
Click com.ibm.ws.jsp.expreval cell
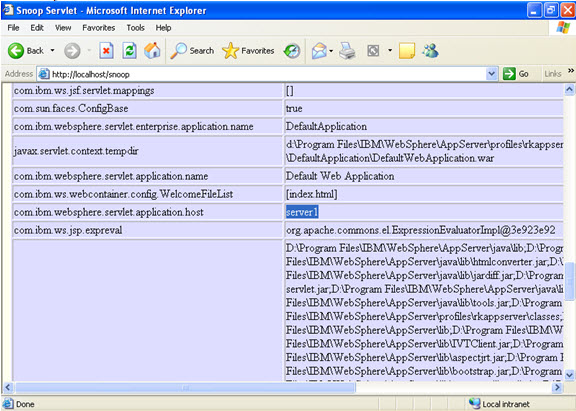(x=147, y=230)
